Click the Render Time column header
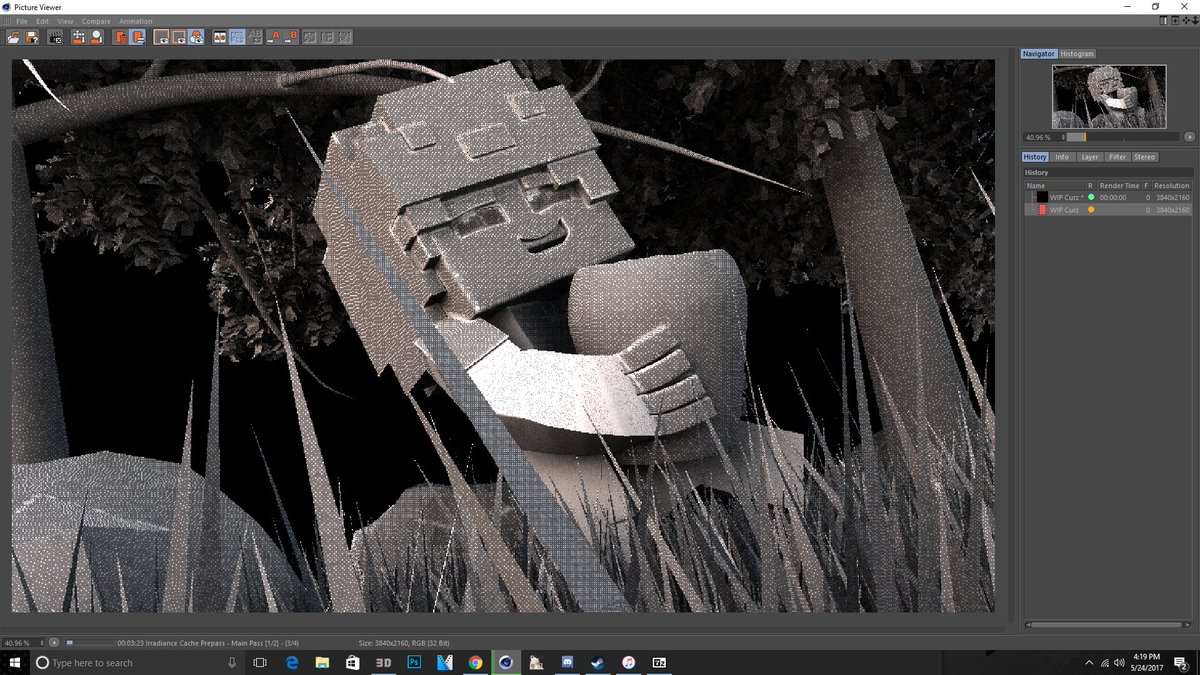 pyautogui.click(x=1119, y=186)
